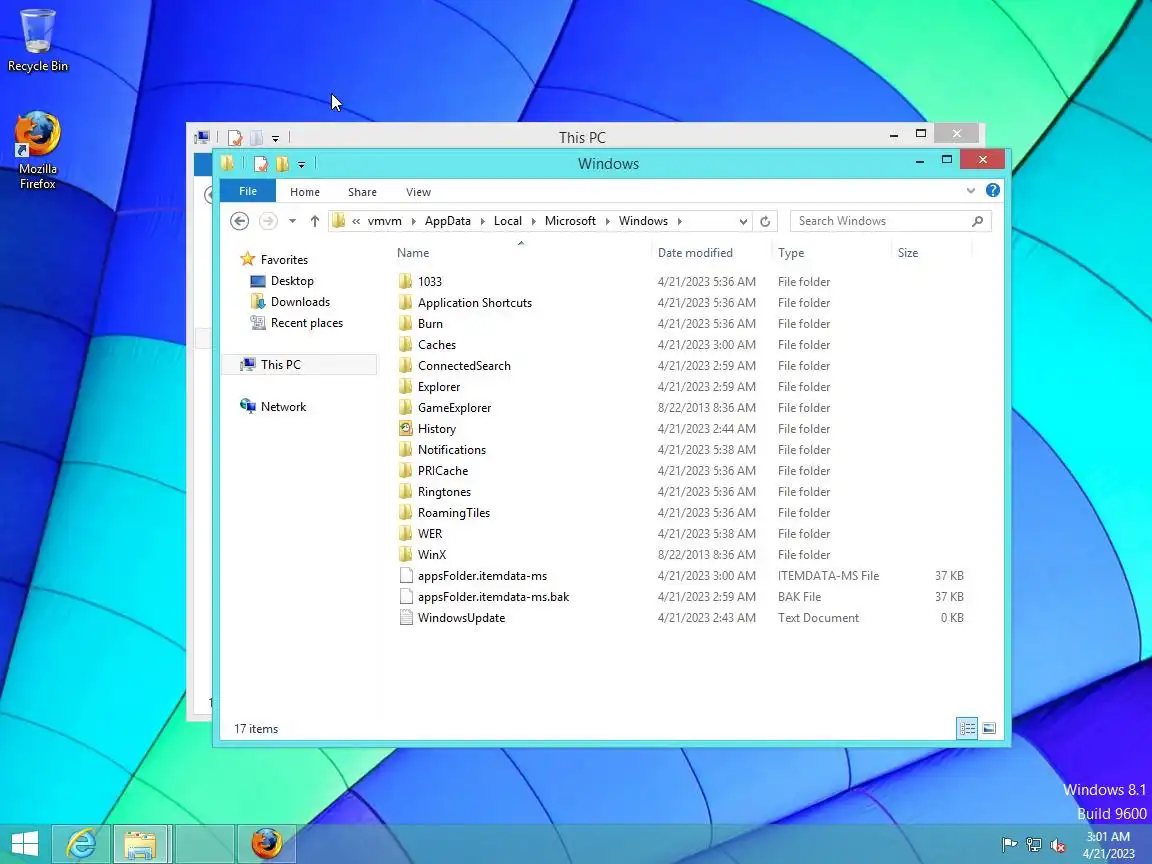Open Internet Explorer from taskbar
The image size is (1152, 864).
(x=81, y=843)
